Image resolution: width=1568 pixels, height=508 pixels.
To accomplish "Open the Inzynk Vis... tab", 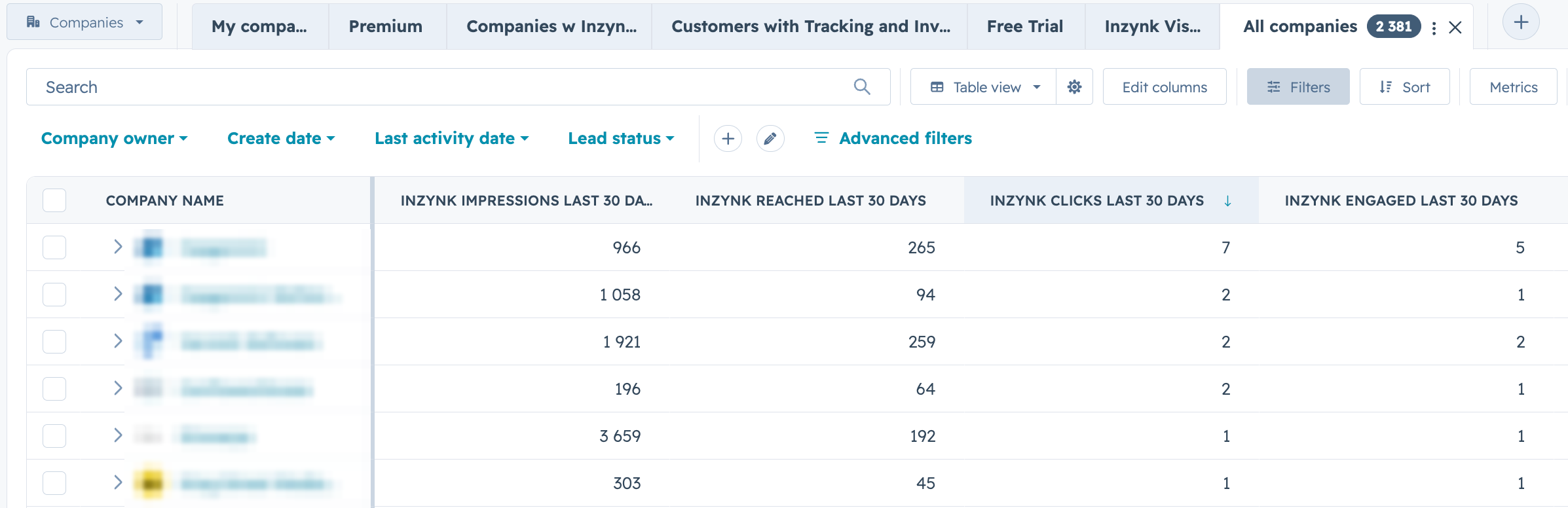I will [x=1152, y=27].
